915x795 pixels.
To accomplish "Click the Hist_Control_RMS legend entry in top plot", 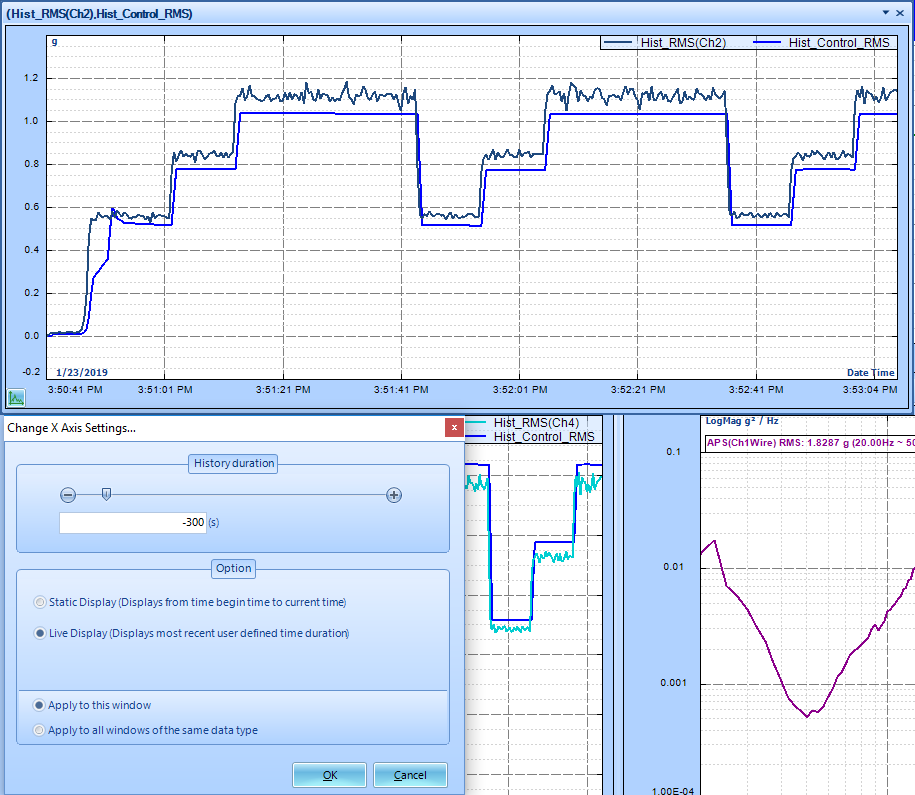I will click(x=822, y=43).
